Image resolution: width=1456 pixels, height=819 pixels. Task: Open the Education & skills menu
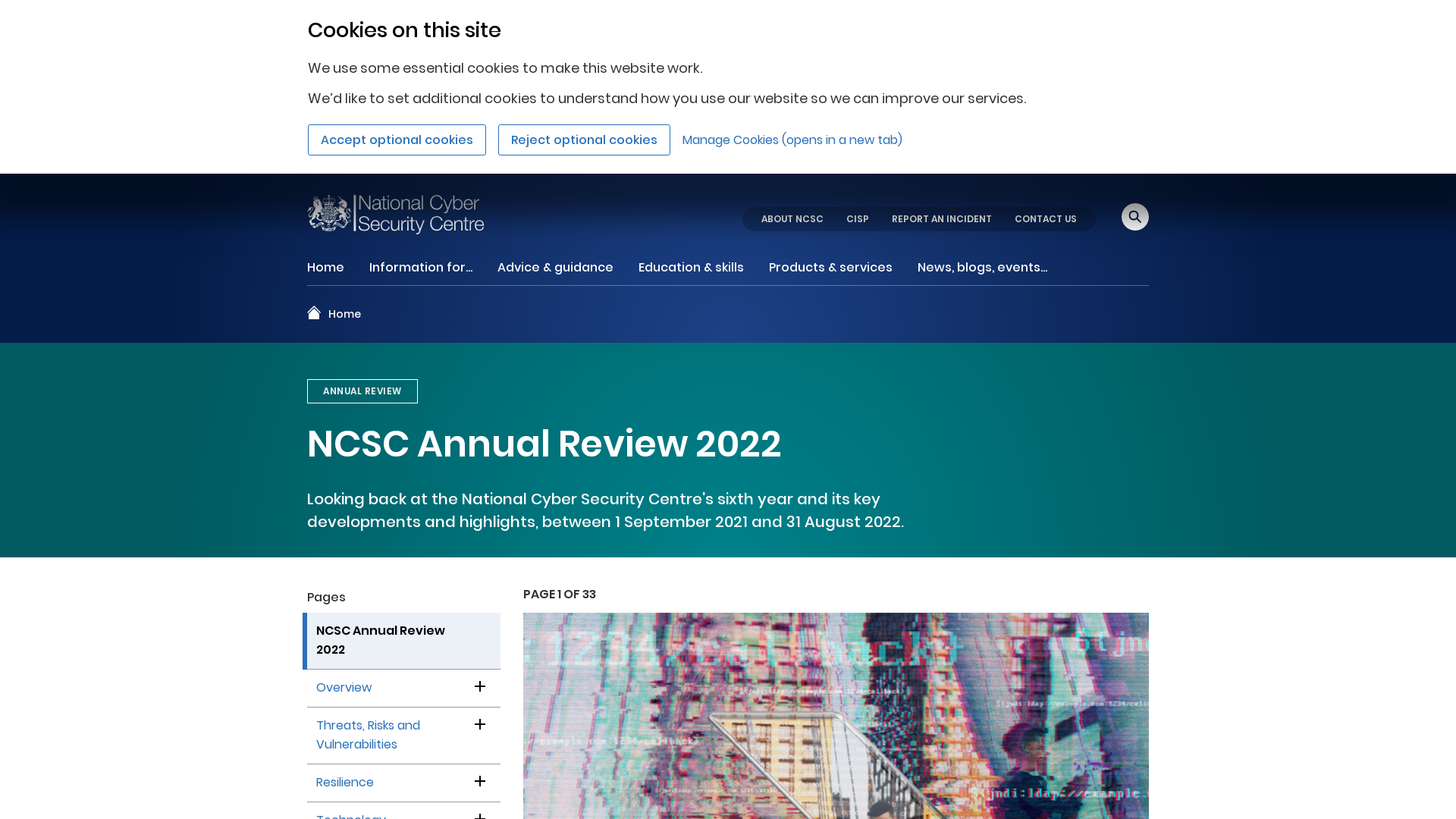pyautogui.click(x=691, y=267)
